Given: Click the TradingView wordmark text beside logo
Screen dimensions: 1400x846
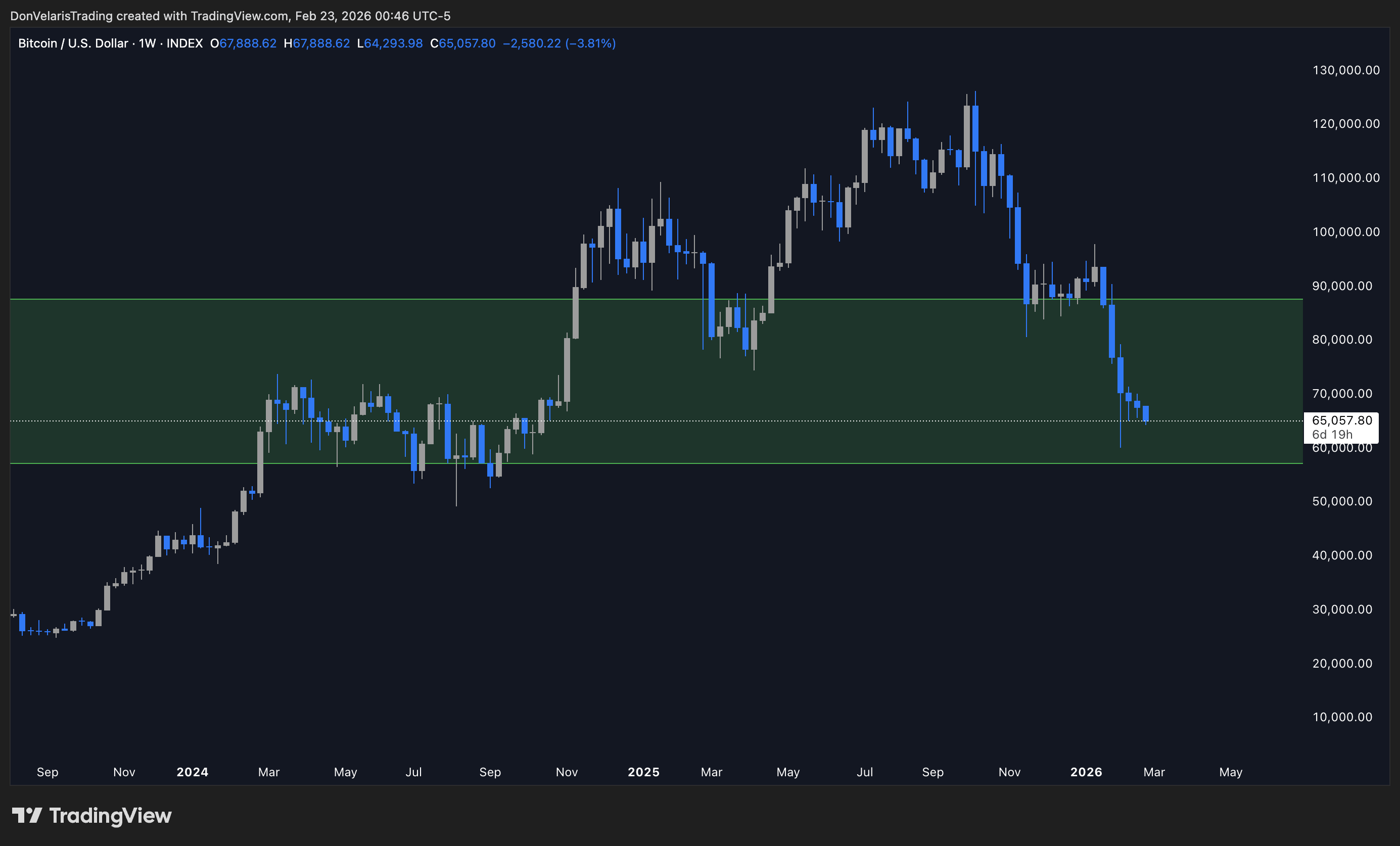Looking at the screenshot, I should pyautogui.click(x=110, y=816).
